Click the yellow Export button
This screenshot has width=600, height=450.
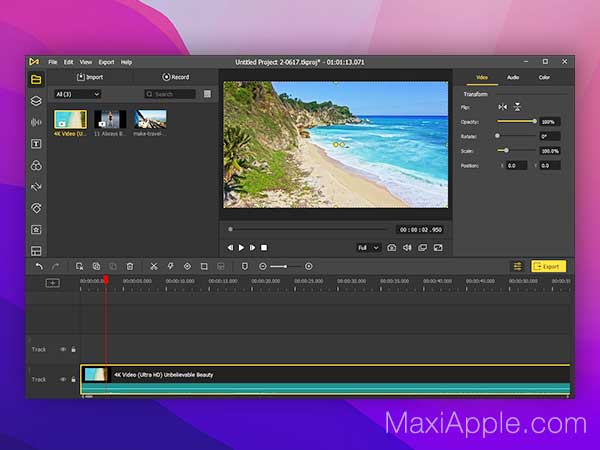tap(548, 266)
